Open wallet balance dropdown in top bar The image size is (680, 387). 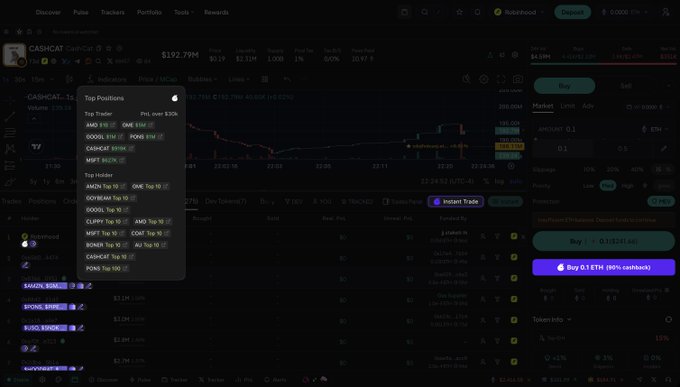(624, 12)
